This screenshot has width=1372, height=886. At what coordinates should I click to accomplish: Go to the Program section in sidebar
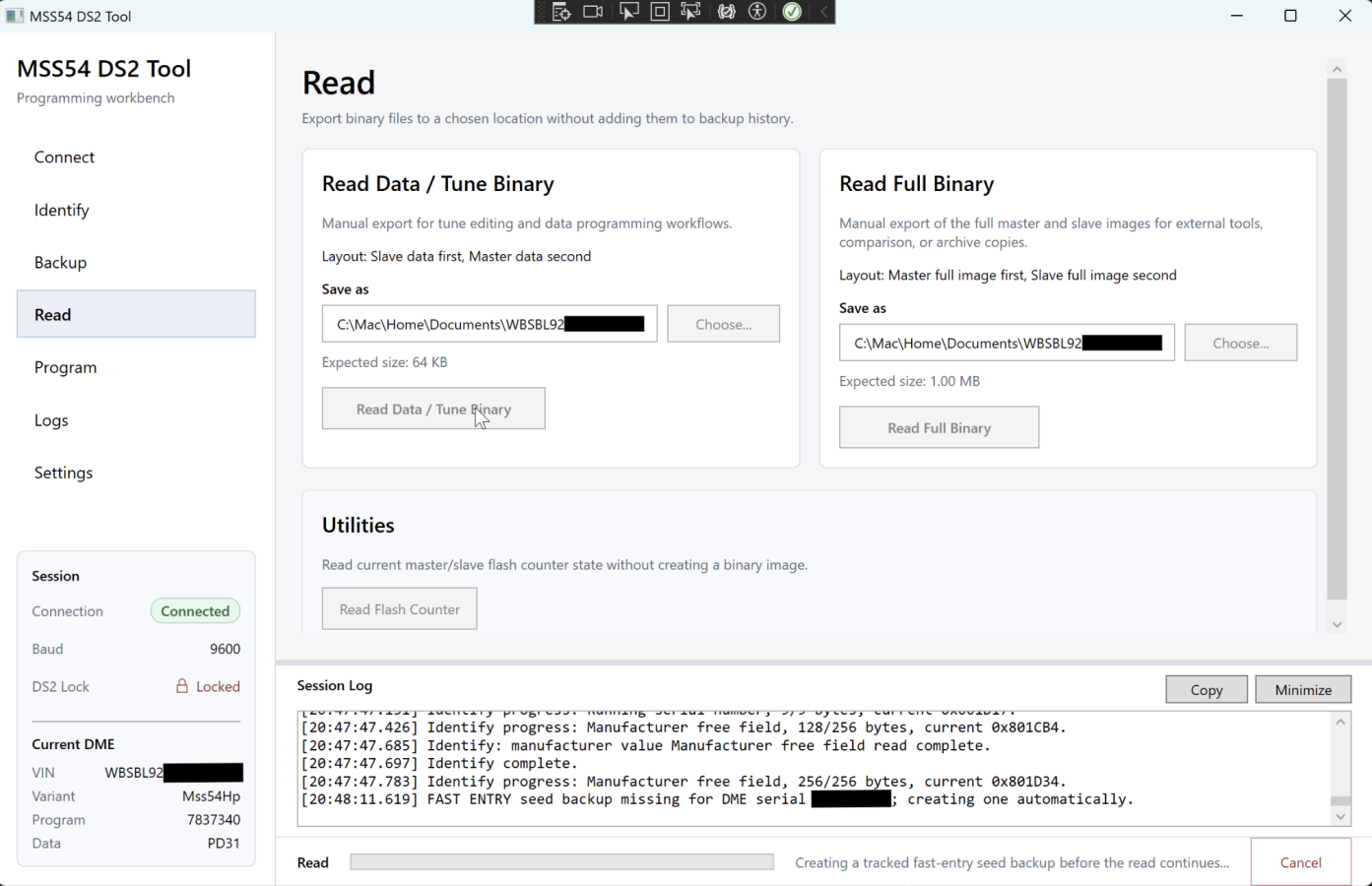point(65,367)
